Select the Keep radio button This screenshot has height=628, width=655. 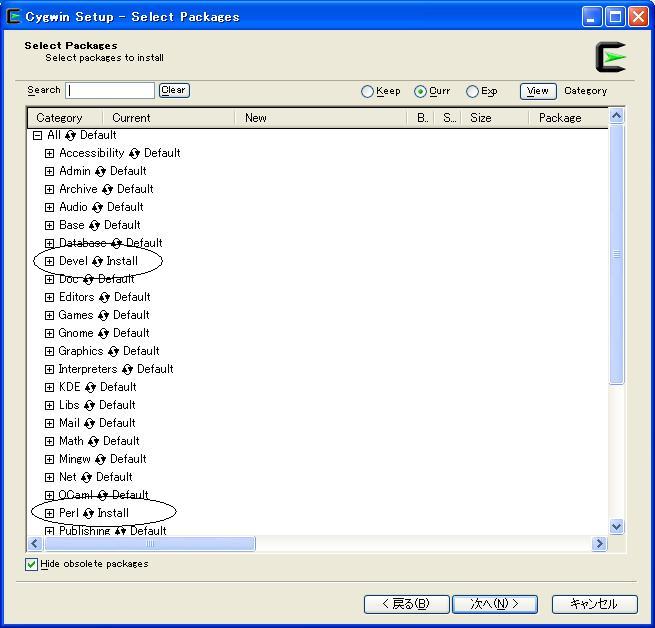click(367, 92)
